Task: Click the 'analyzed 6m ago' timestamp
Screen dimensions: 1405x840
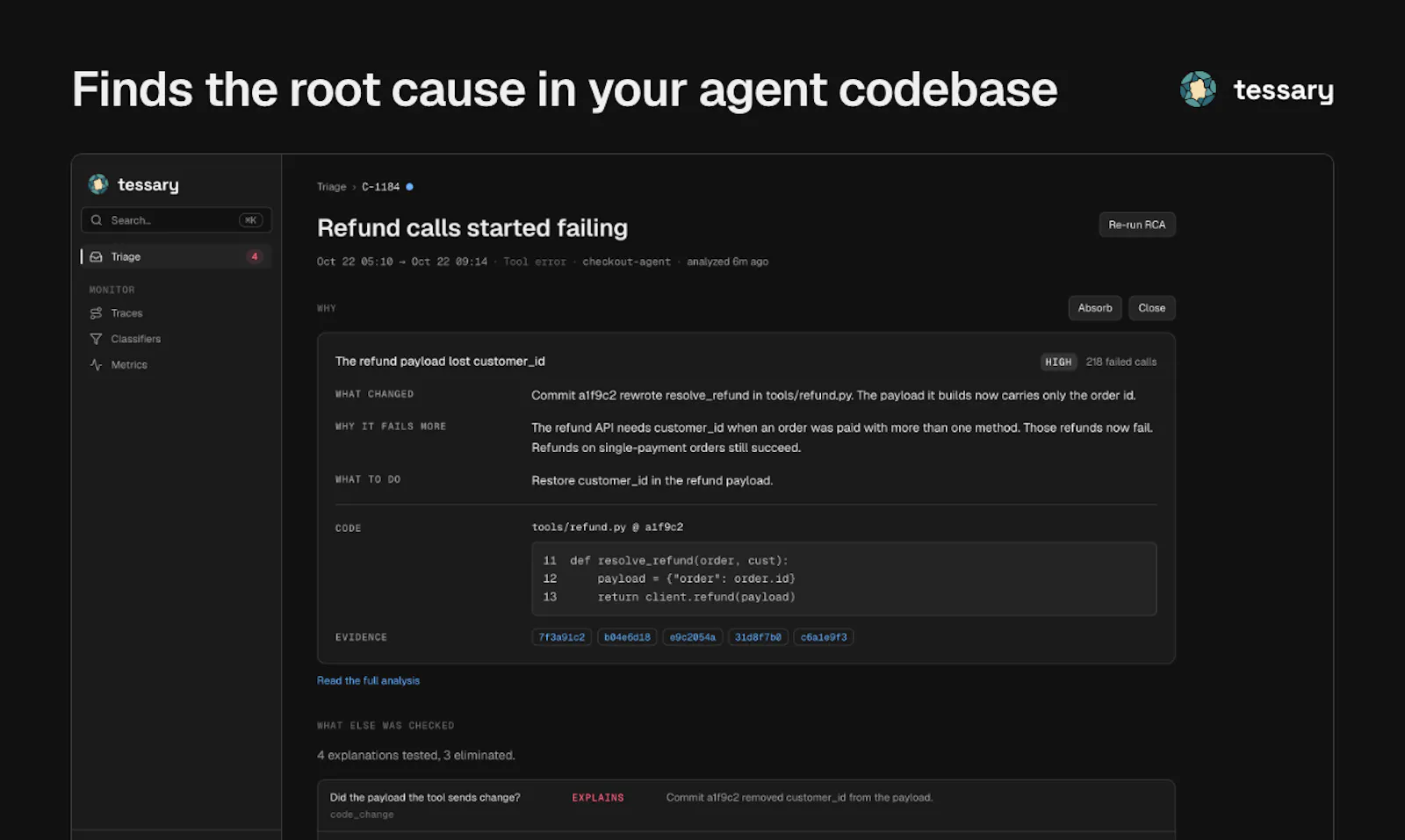Action: coord(727,262)
